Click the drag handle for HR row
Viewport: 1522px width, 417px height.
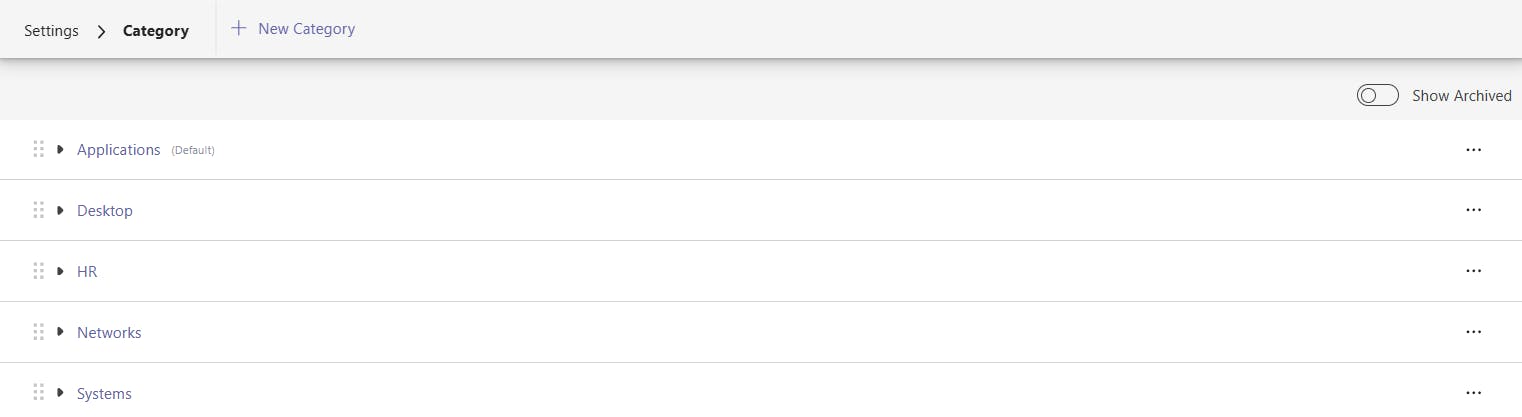[x=39, y=271]
